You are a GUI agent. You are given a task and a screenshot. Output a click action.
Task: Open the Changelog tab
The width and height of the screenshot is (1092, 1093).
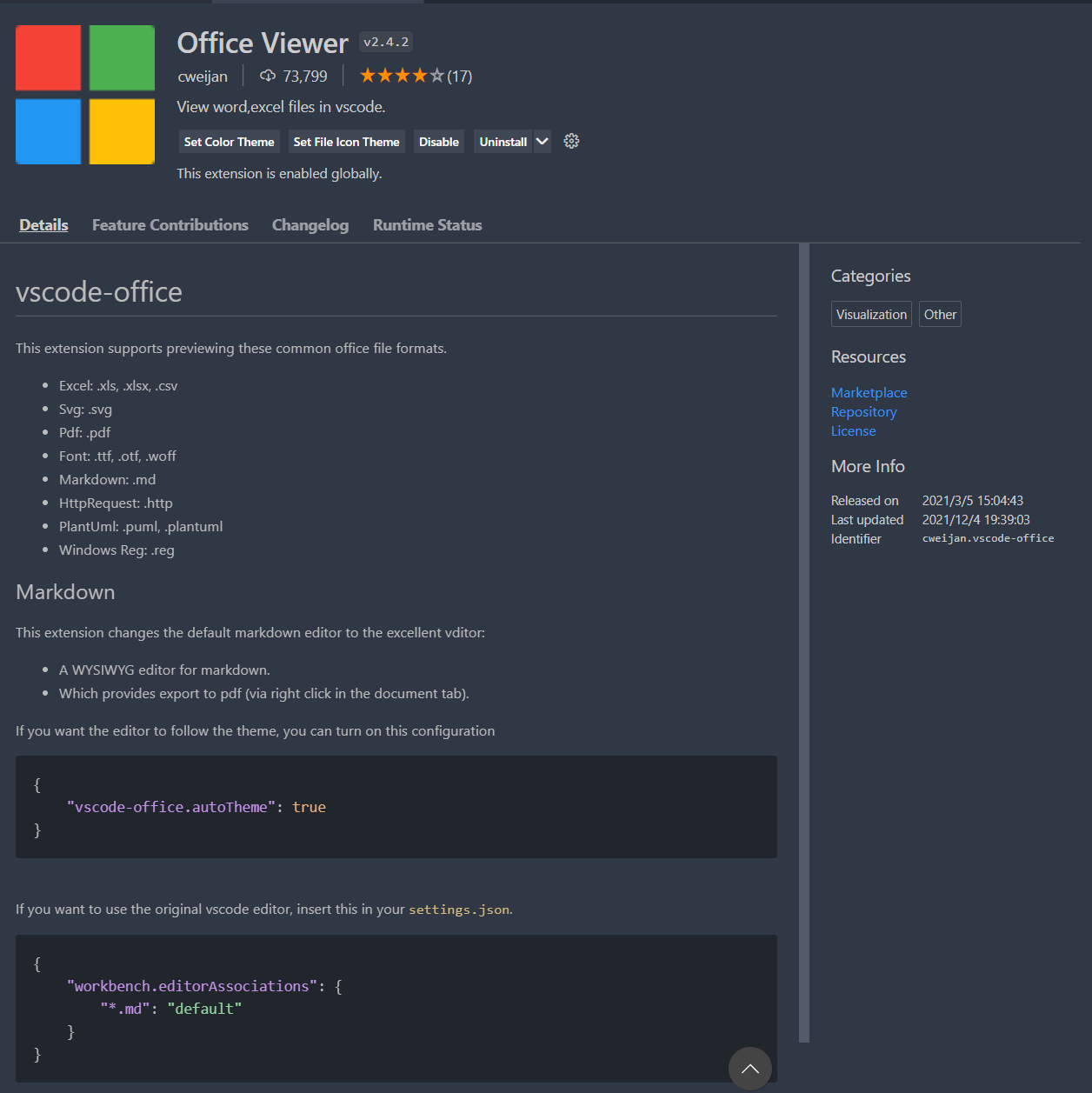(x=310, y=225)
